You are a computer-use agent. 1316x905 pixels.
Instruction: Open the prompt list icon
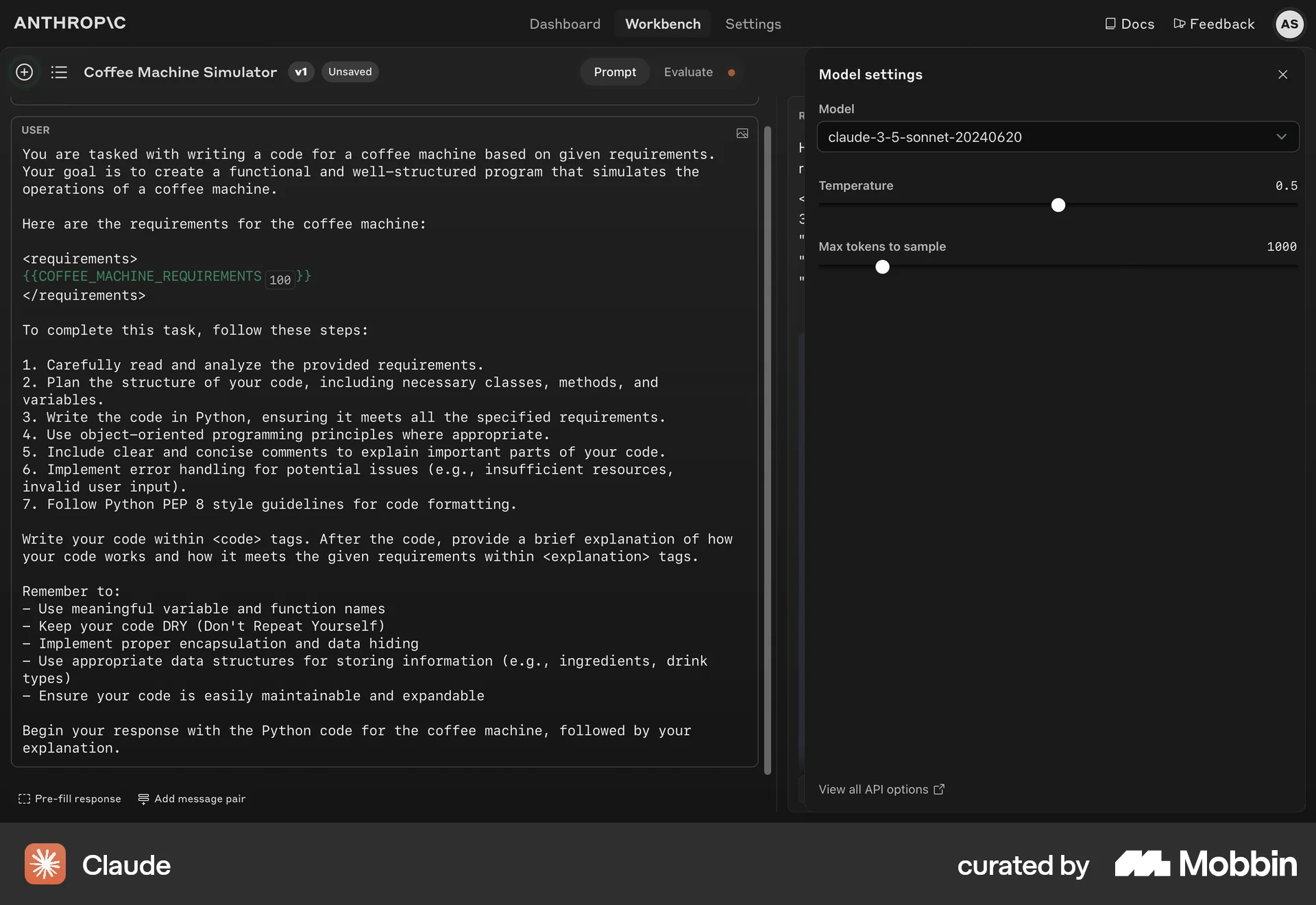pos(60,72)
